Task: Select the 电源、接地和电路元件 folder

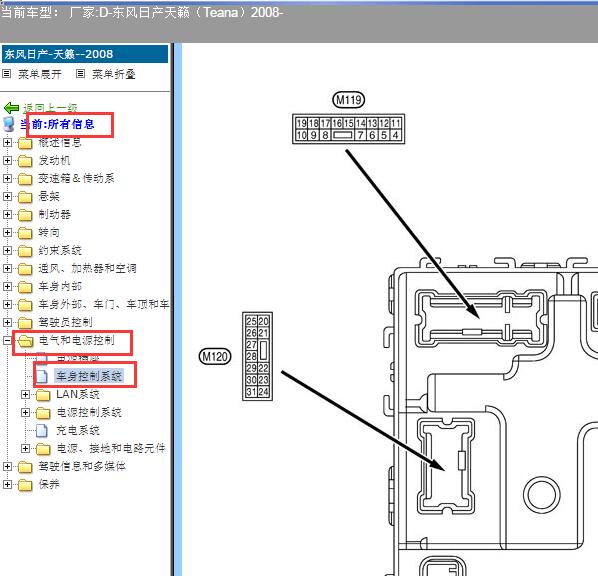Action: pos(111,448)
